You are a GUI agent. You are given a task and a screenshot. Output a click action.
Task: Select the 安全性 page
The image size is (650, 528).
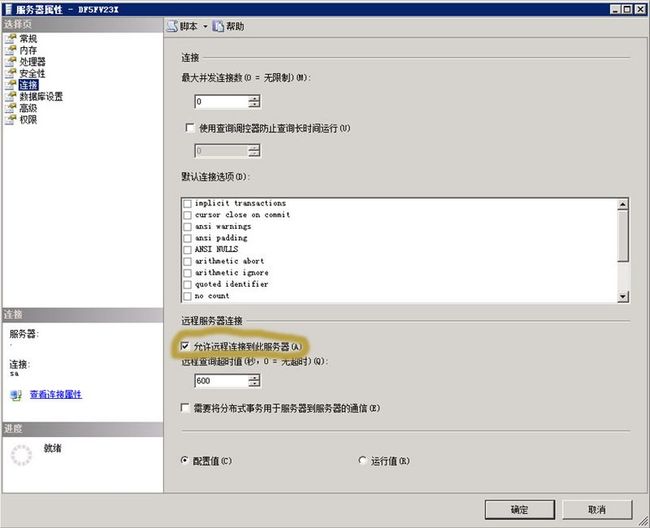pos(32,73)
